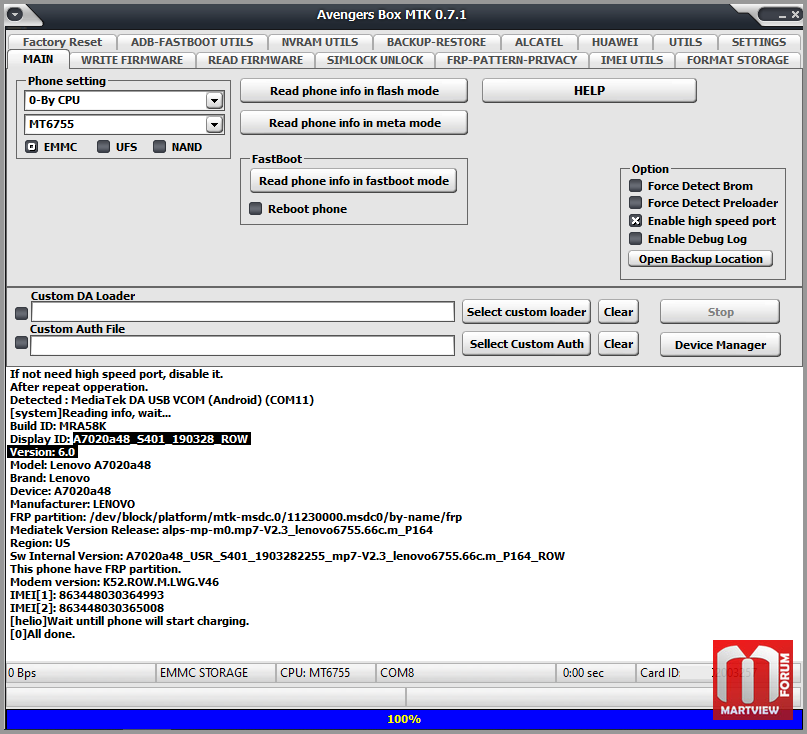Click the [0]All done. log line
This screenshot has height=734, width=807.
click(43, 634)
